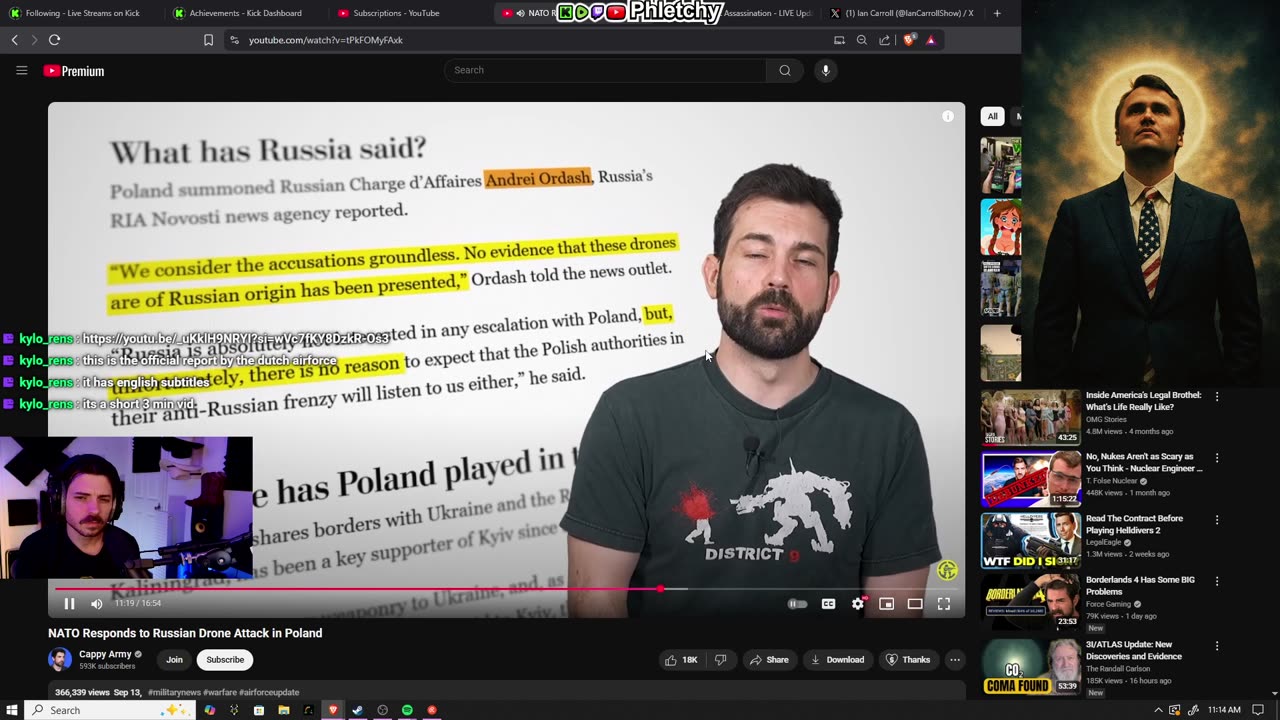Click the search magnifier button
The image size is (1280, 720).
click(785, 70)
